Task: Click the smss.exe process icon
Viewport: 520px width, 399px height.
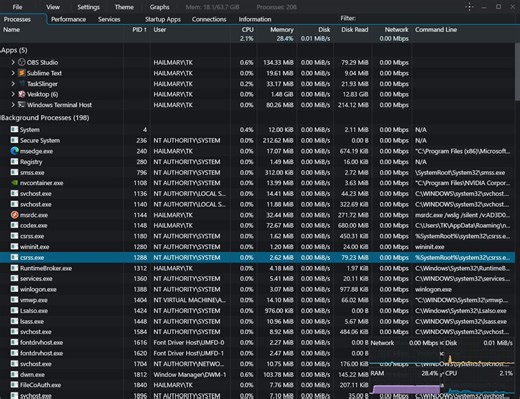Action: pyautogui.click(x=14, y=172)
